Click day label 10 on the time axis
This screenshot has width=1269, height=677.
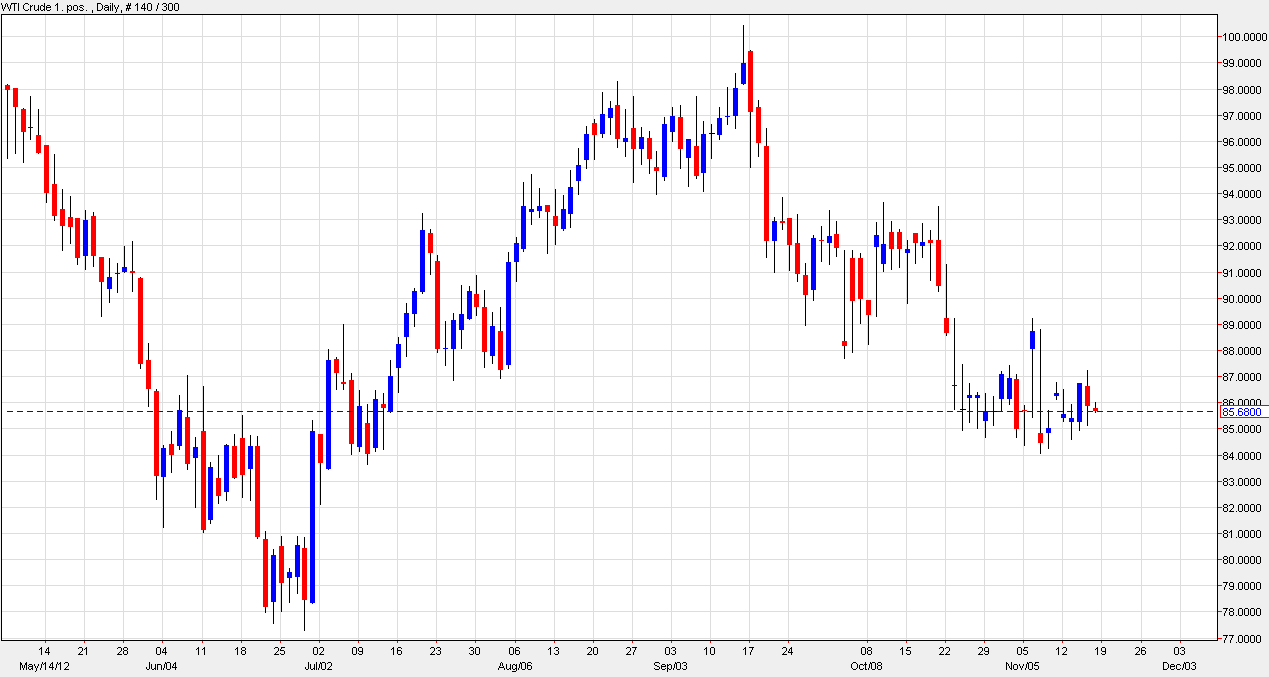tap(709, 649)
